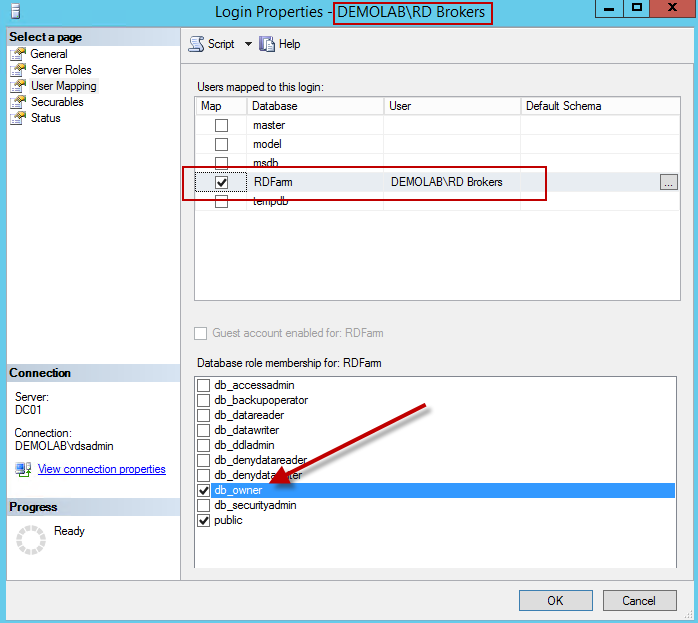This screenshot has width=698, height=623.
Task: Click the OK button
Action: pyautogui.click(x=555, y=600)
